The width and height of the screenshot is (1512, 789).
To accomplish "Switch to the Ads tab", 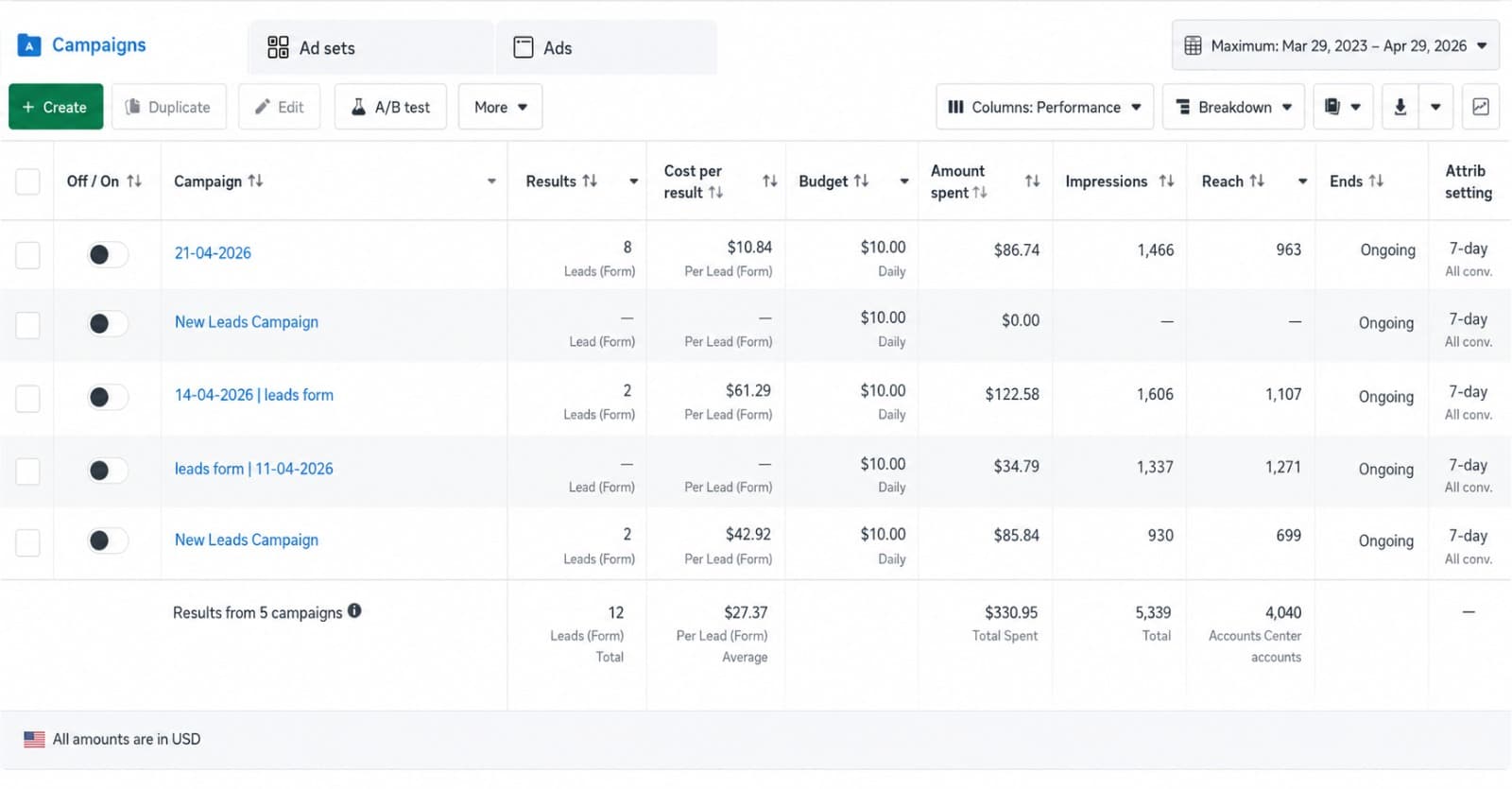I will [x=606, y=47].
